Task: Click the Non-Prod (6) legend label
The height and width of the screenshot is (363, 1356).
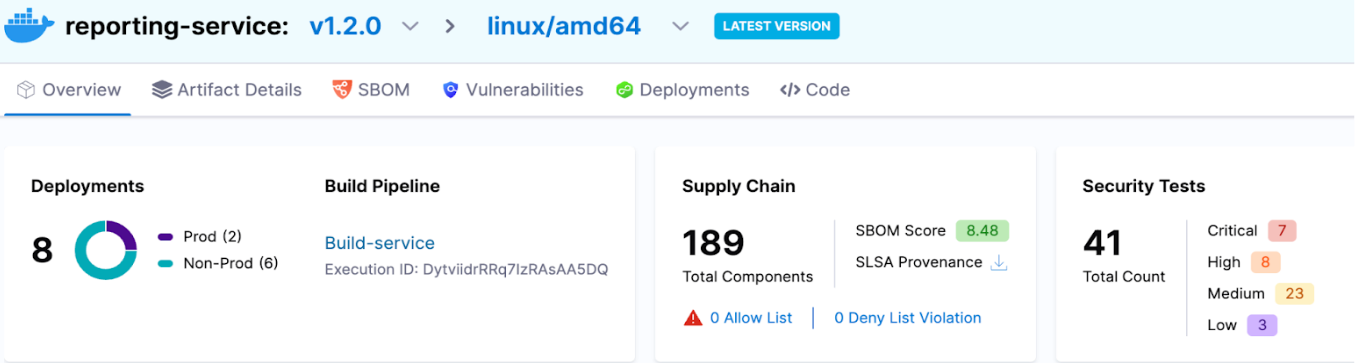Action: (x=231, y=264)
